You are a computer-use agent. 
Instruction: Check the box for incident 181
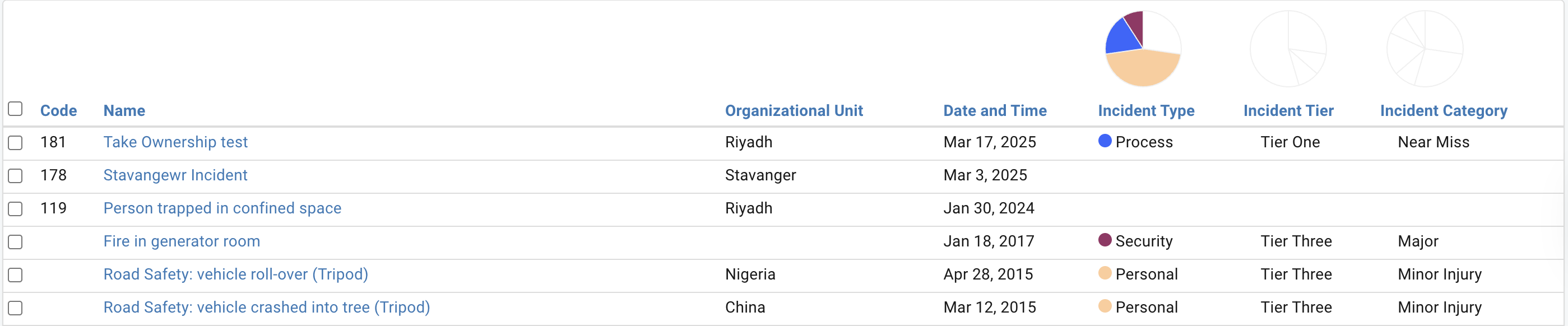coord(15,143)
